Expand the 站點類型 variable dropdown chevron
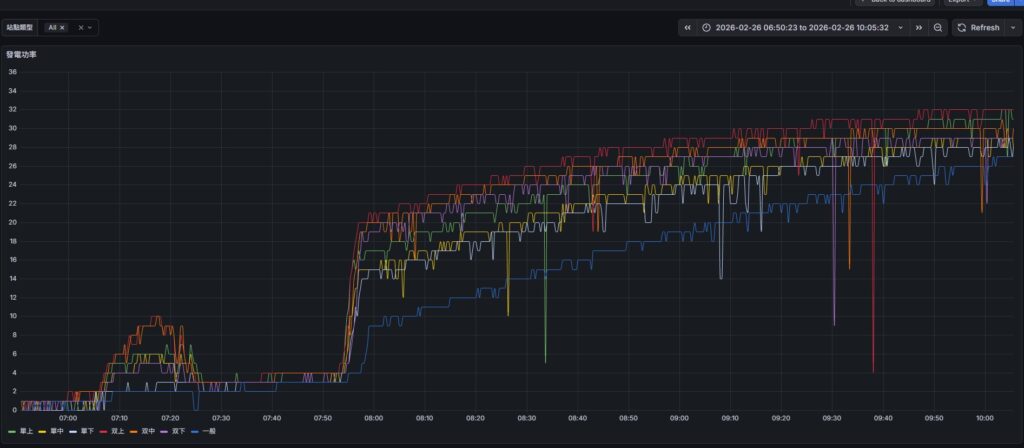 (x=91, y=28)
